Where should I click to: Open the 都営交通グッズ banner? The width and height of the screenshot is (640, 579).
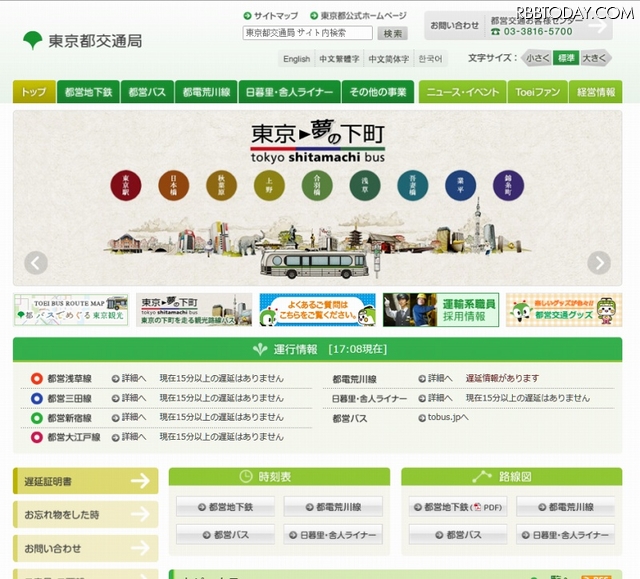pos(564,310)
